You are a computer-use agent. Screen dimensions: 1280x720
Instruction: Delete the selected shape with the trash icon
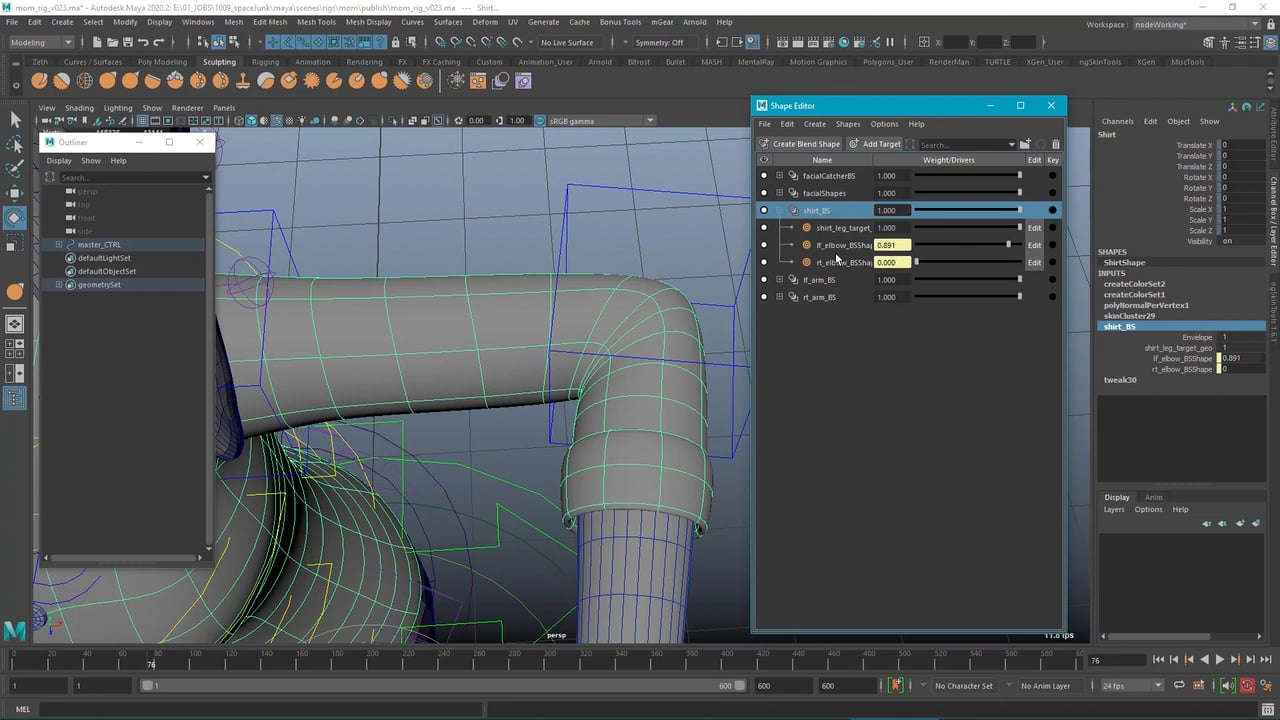point(1055,144)
